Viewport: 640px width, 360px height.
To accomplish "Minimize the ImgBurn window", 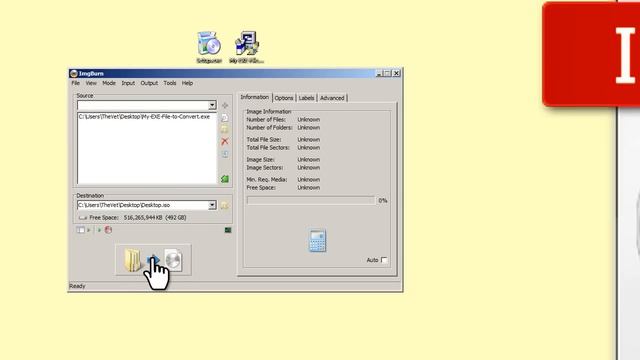I will 378,73.
